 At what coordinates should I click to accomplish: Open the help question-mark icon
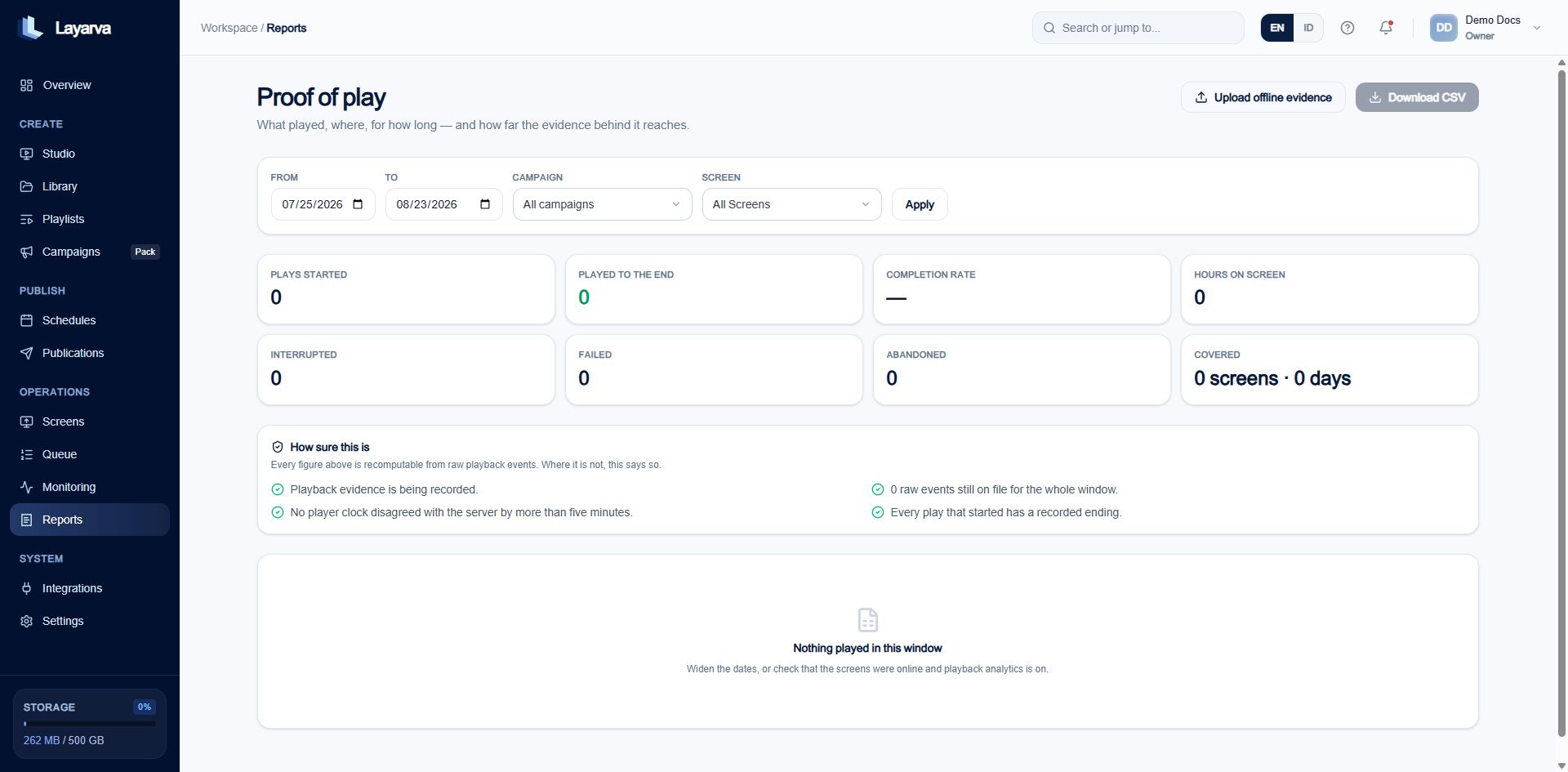(1347, 28)
